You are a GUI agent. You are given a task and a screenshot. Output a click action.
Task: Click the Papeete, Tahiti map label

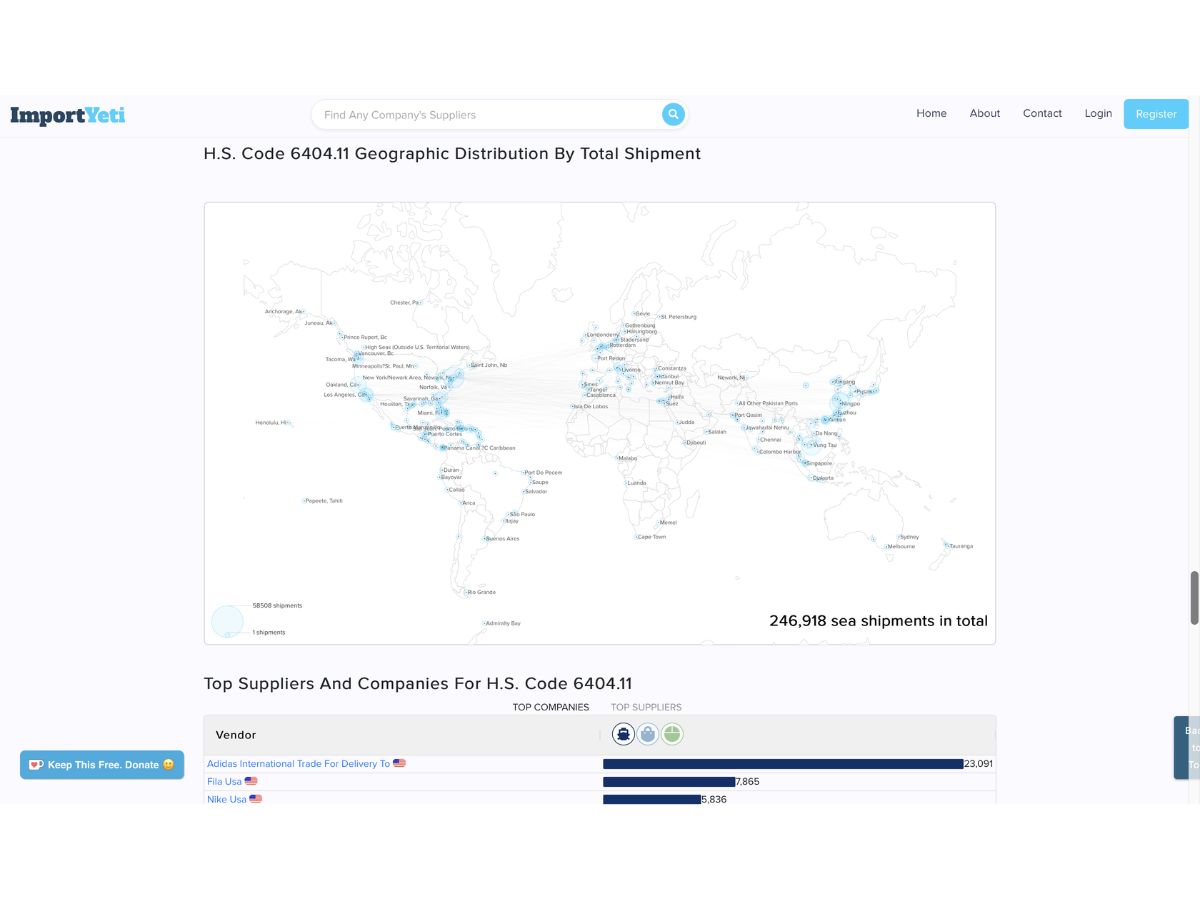coord(324,500)
